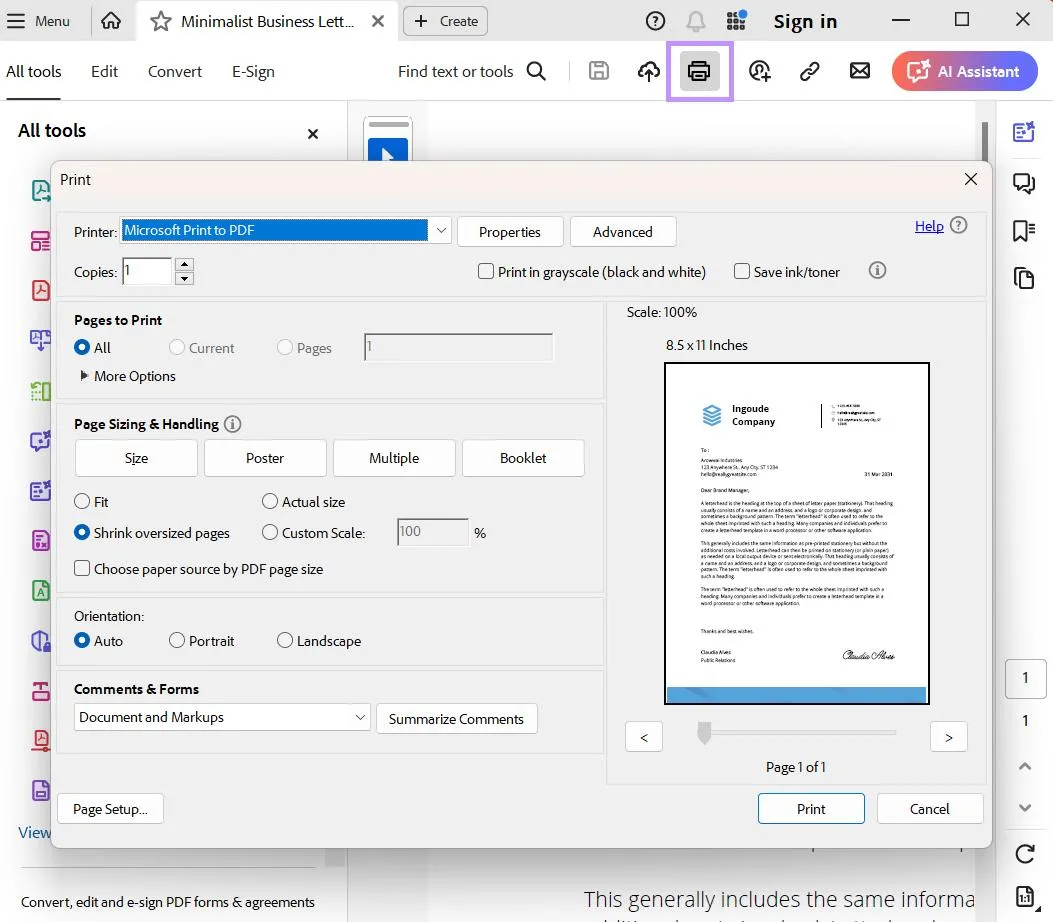The height and width of the screenshot is (922, 1053).
Task: Check the Save ink/toner option
Action: (742, 271)
